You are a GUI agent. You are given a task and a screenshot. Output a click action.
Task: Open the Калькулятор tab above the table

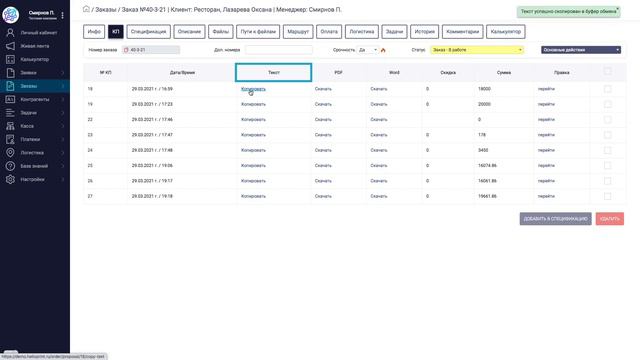click(x=506, y=31)
